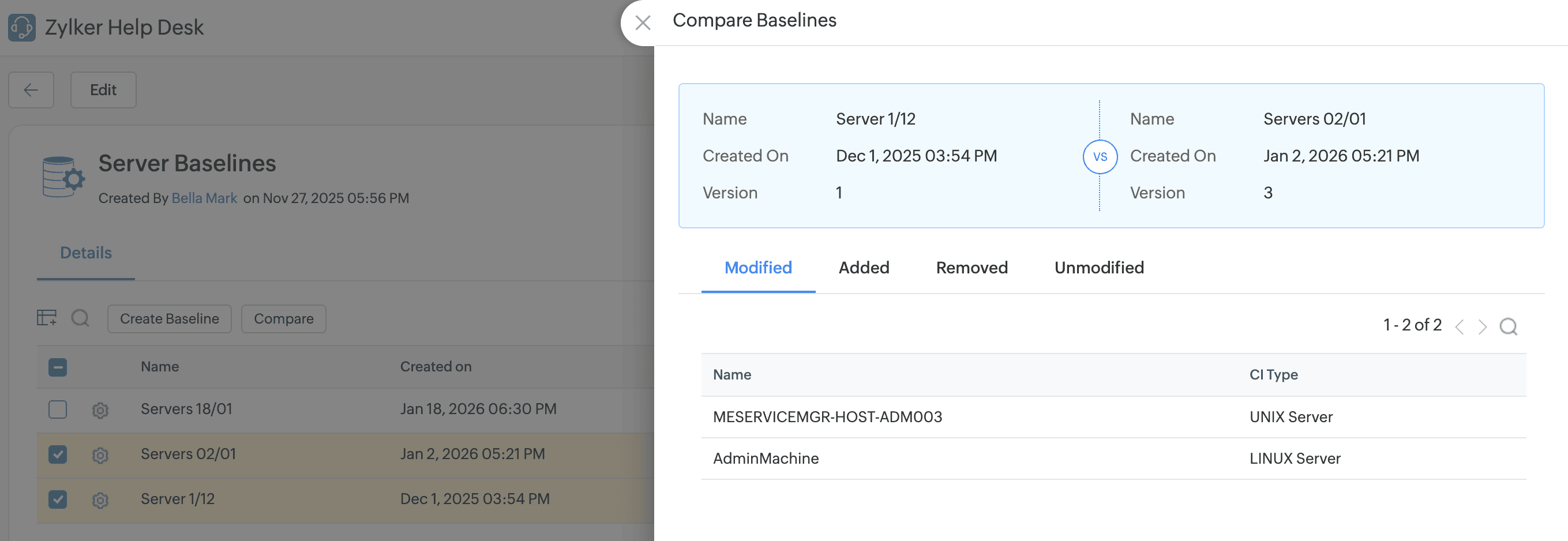Open gear settings for Servers 02/01
The height and width of the screenshot is (541, 1568).
coord(100,454)
